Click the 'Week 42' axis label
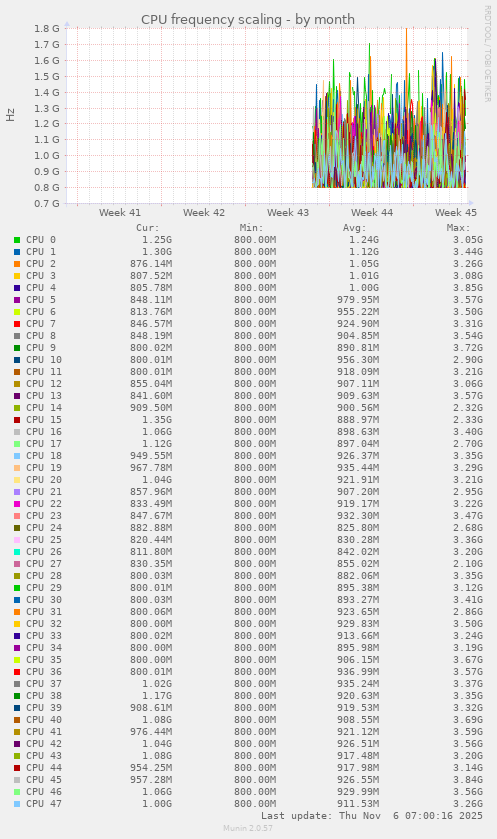The width and height of the screenshot is (497, 839). [204, 212]
